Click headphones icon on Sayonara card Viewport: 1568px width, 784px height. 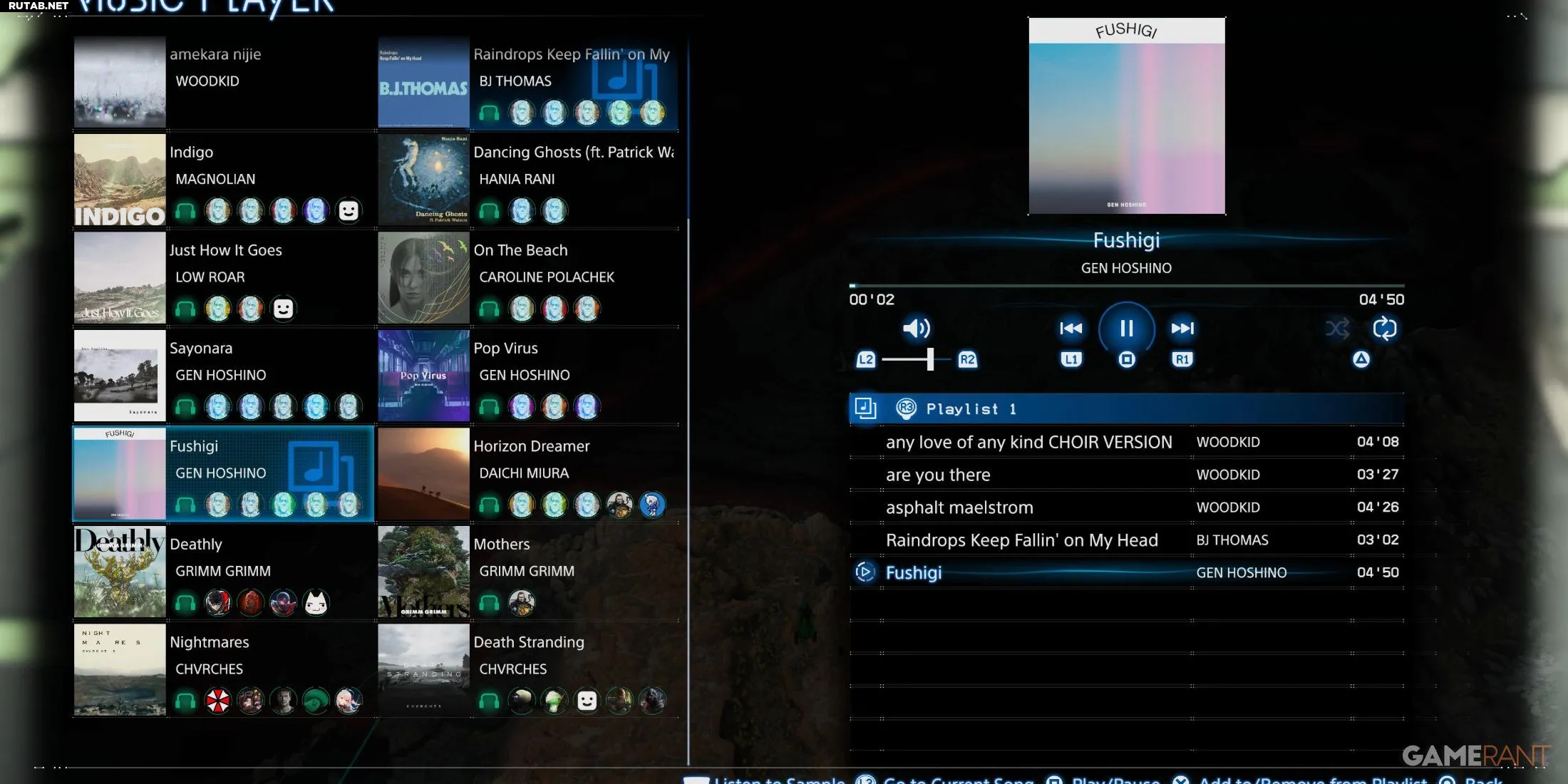(x=185, y=407)
